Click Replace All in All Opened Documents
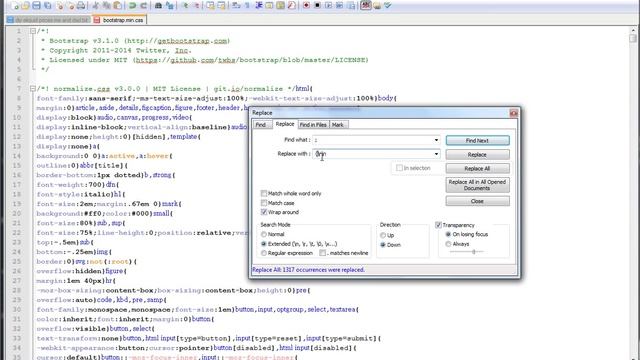Screen dimensions: 640x360 (477, 185)
